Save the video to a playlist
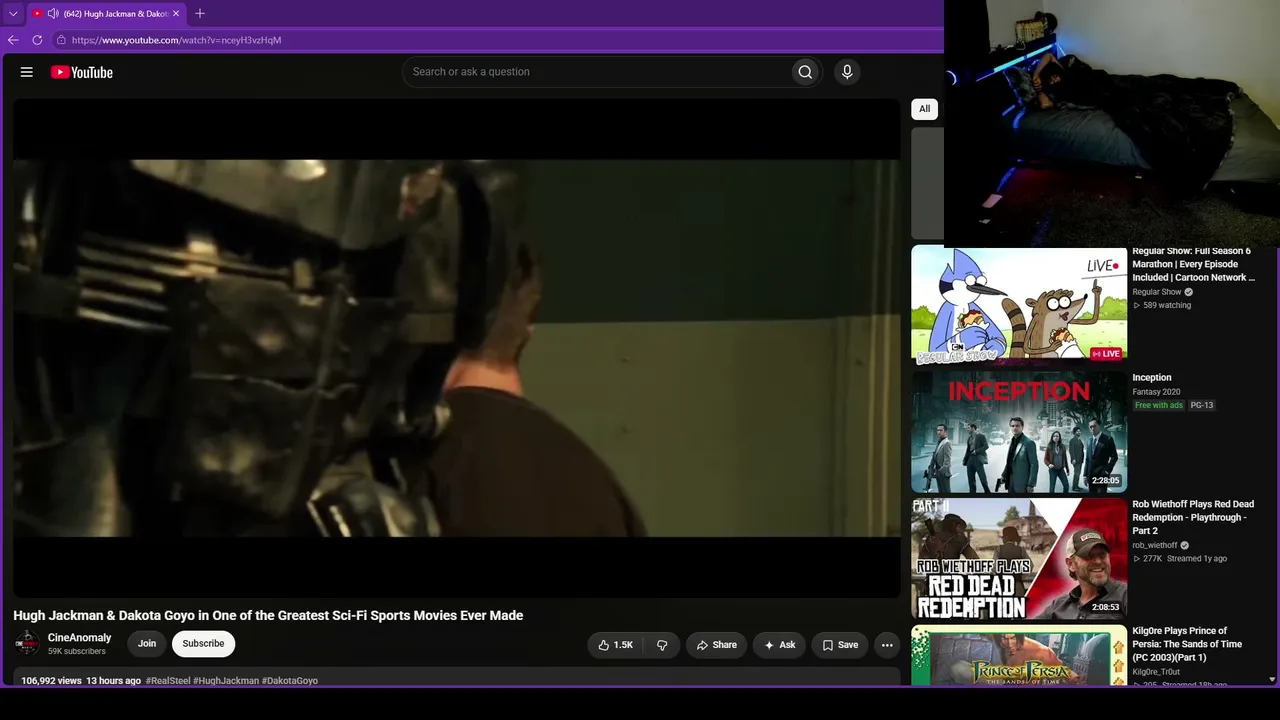 click(840, 645)
